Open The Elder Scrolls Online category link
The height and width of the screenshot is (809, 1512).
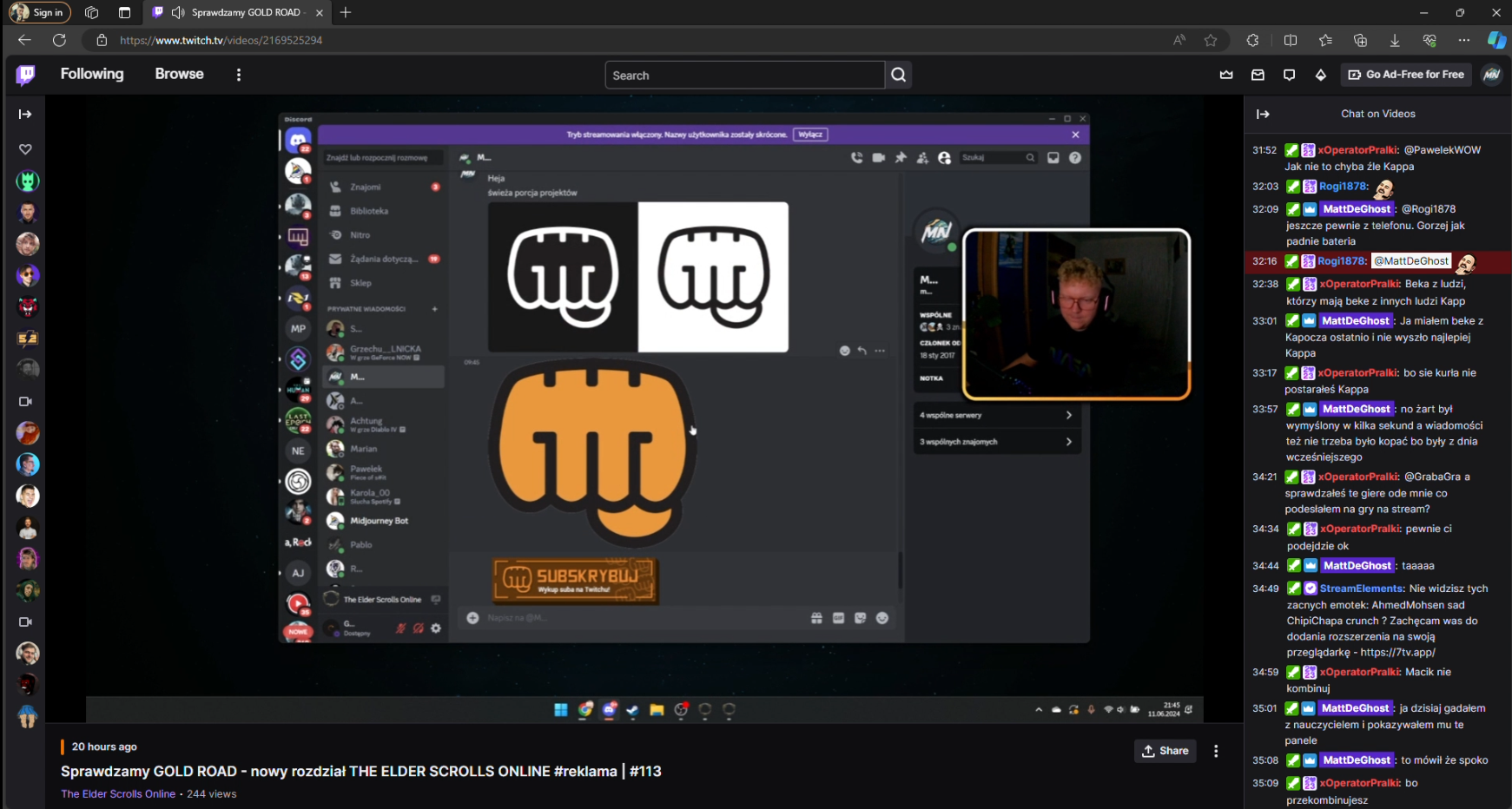click(118, 793)
